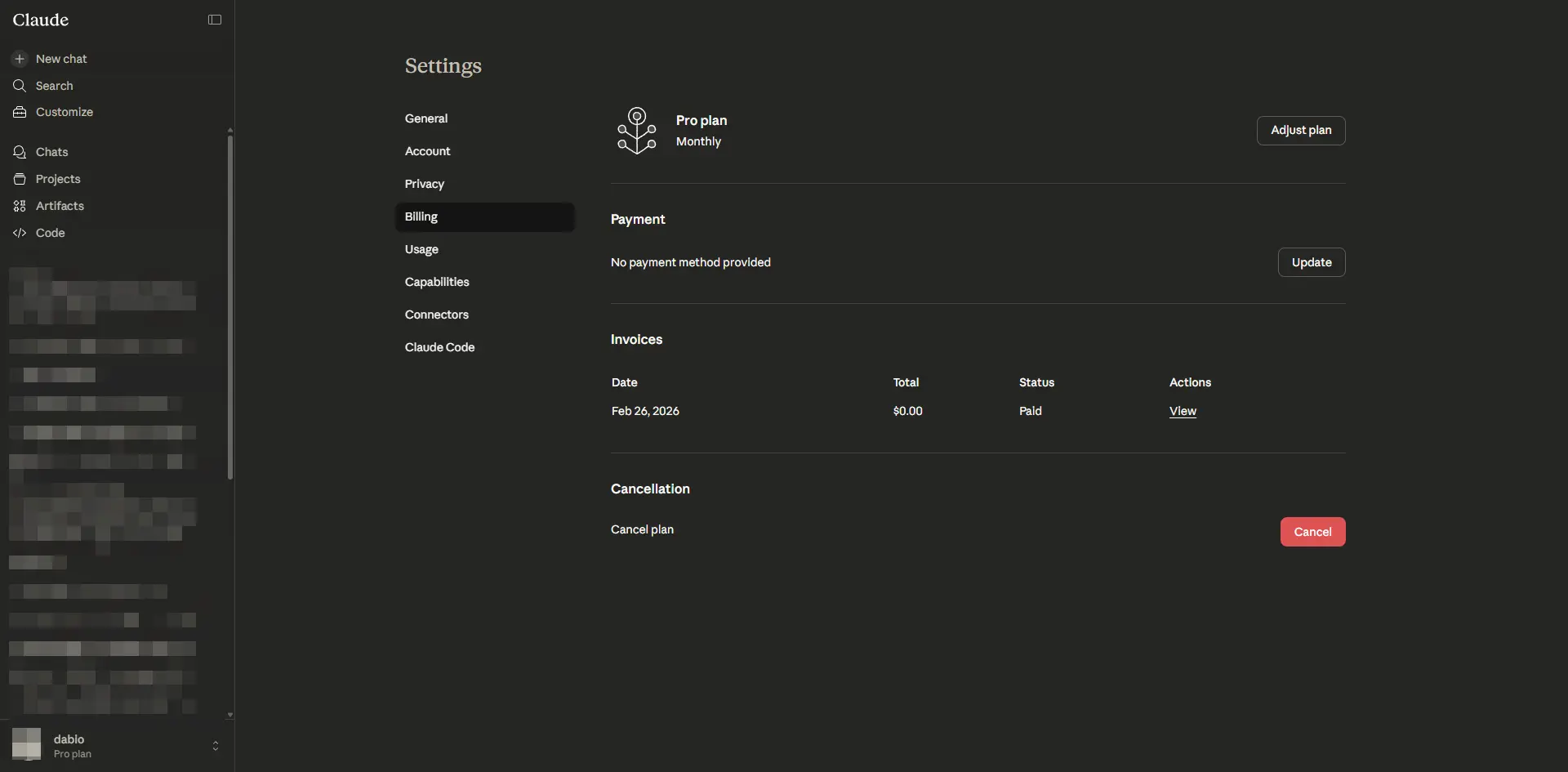Click the "Cancel plan" label text
Image resolution: width=1568 pixels, height=772 pixels.
(642, 529)
